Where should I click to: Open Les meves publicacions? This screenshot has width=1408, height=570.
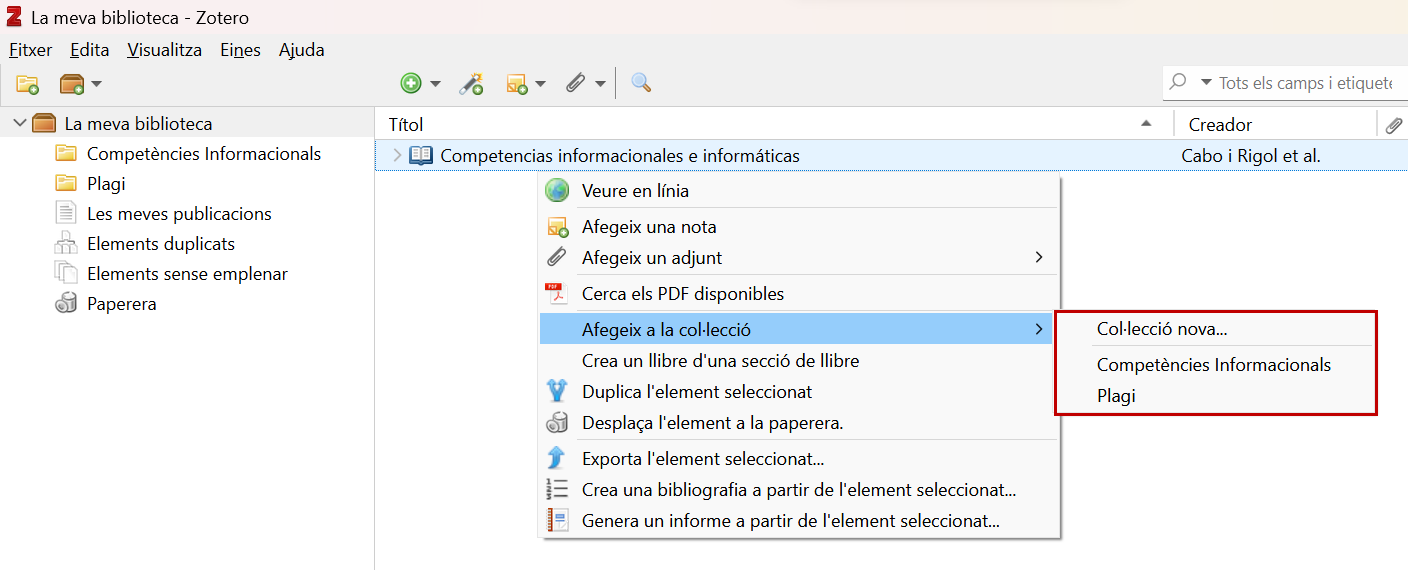coord(179,214)
